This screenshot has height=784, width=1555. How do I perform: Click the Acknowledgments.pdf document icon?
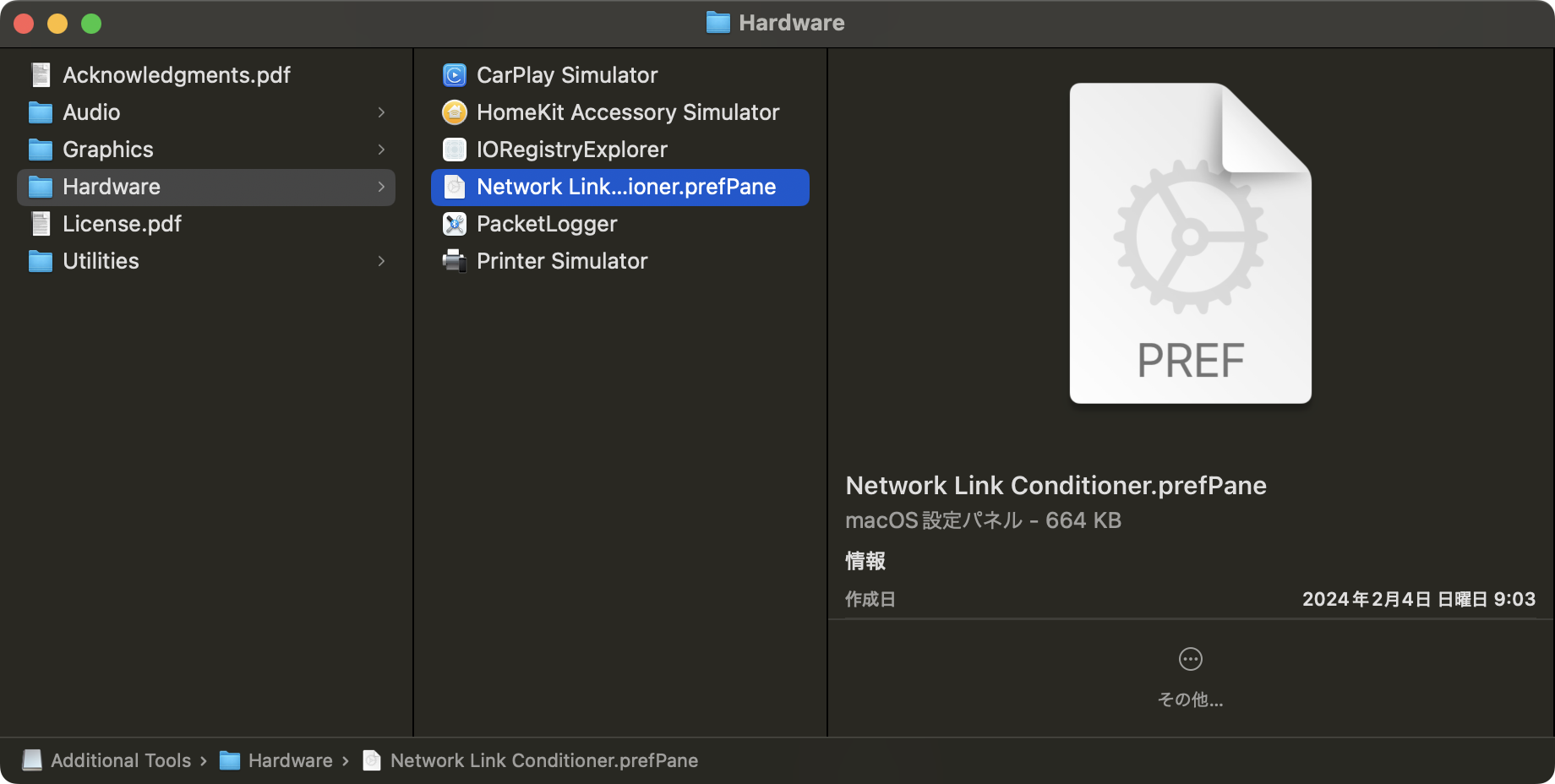(x=41, y=75)
